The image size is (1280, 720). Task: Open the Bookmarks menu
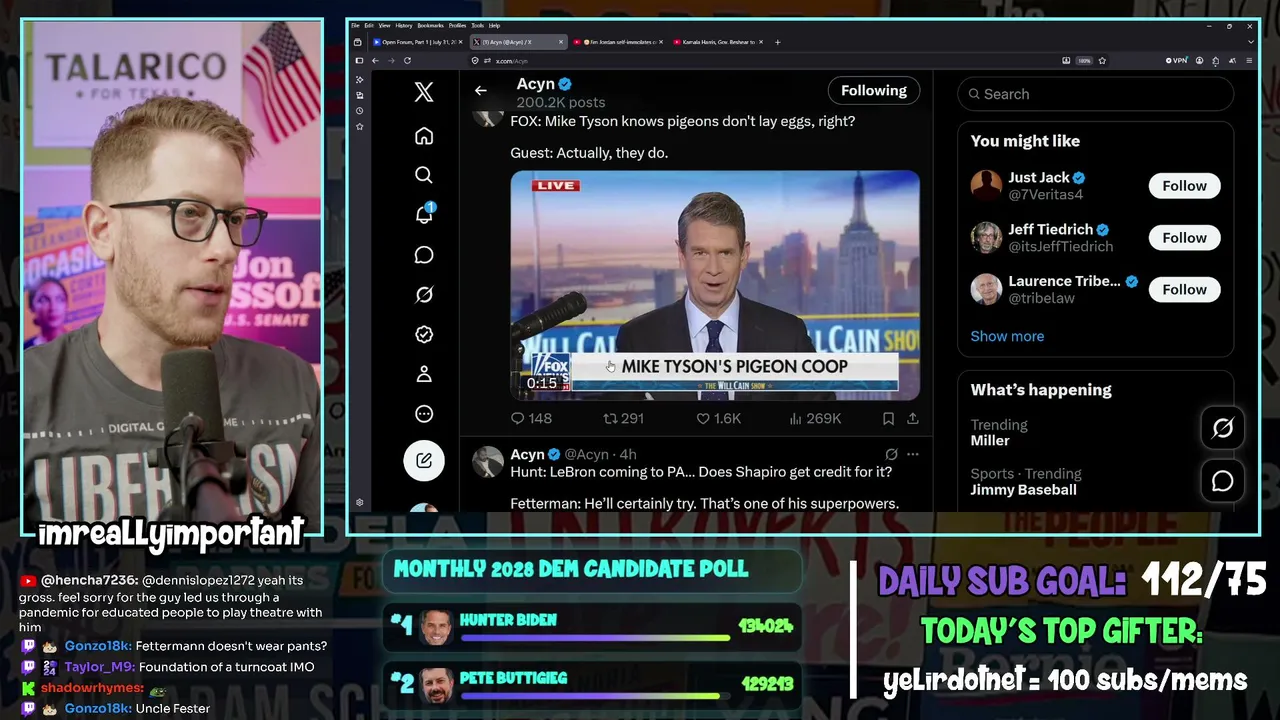(431, 25)
